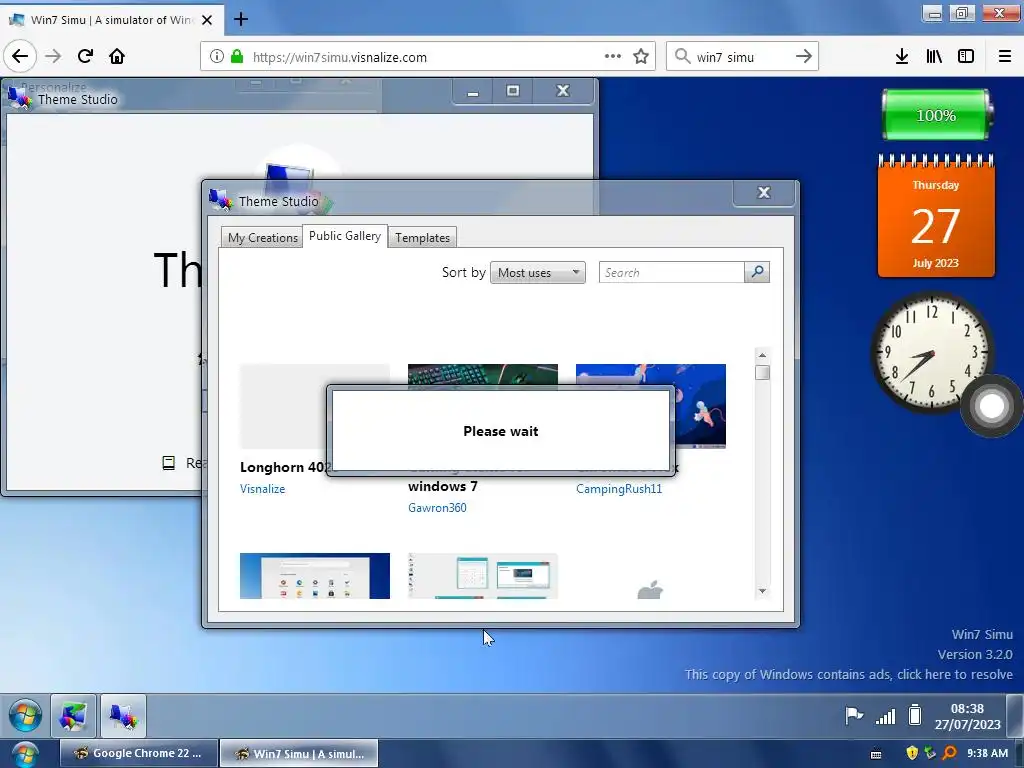1024x768 pixels.
Task: Click the orange magnifier system tray icon
Action: coord(950,753)
